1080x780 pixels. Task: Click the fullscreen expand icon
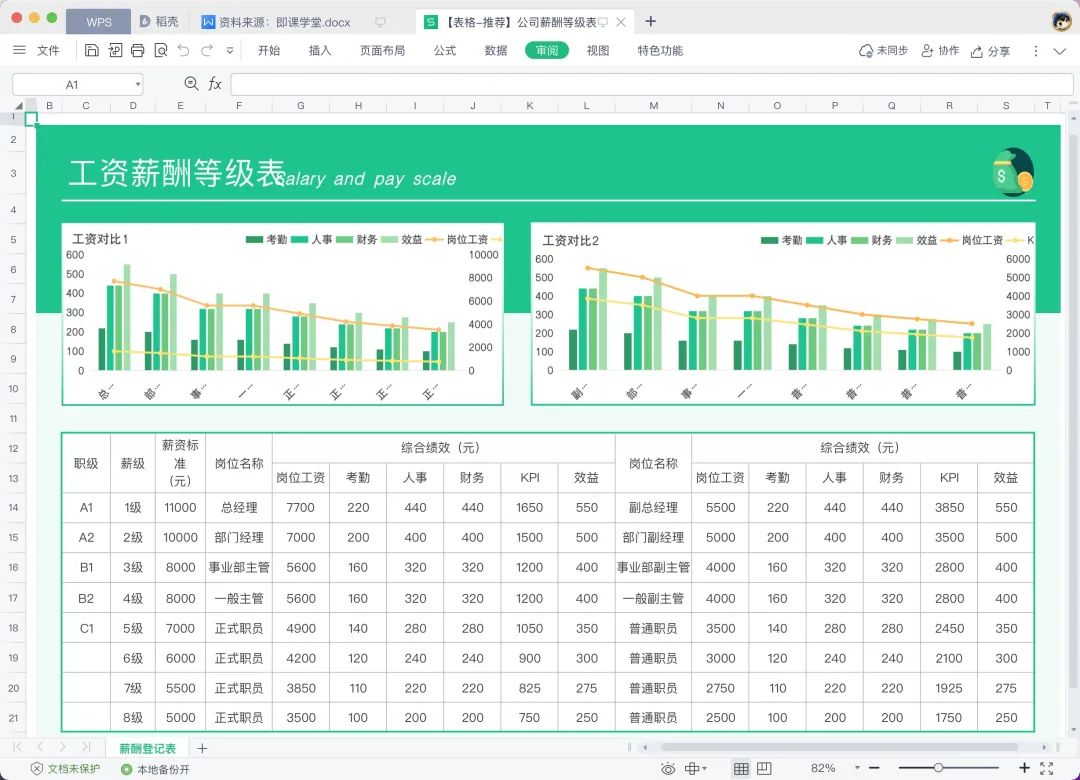point(1047,768)
